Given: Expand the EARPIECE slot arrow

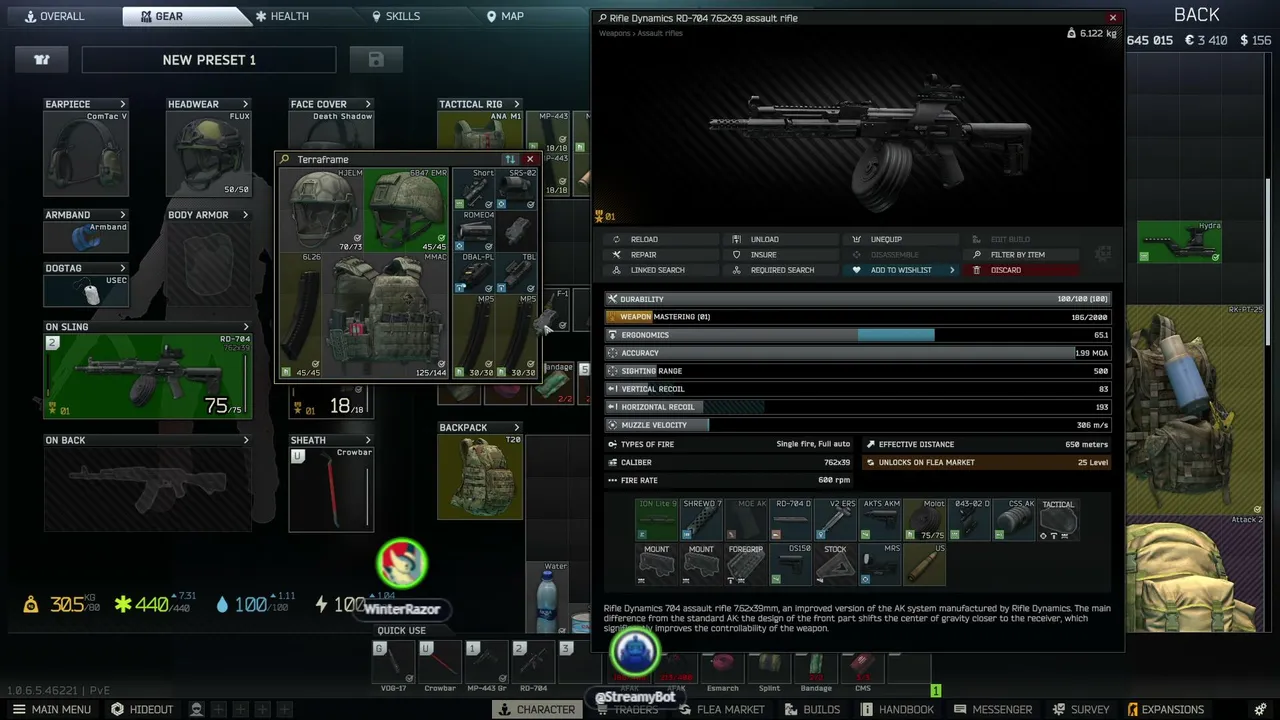Looking at the screenshot, I should point(123,104).
